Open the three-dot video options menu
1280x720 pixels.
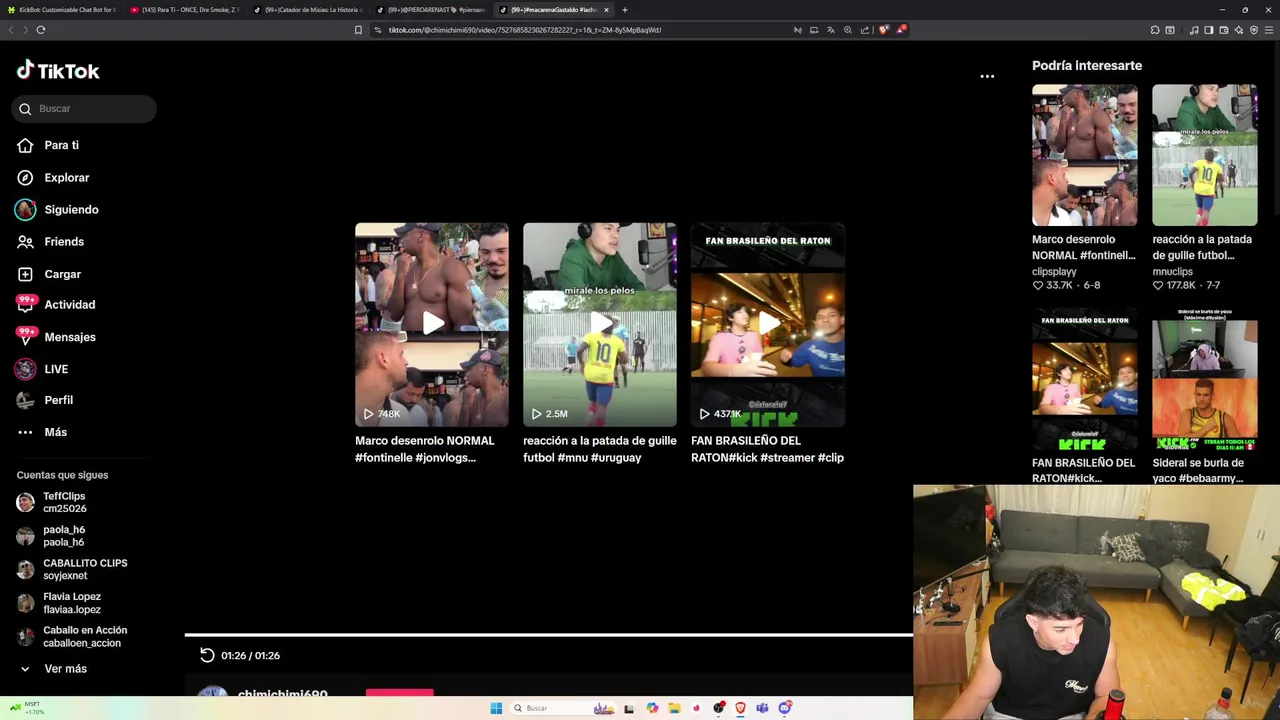click(987, 76)
